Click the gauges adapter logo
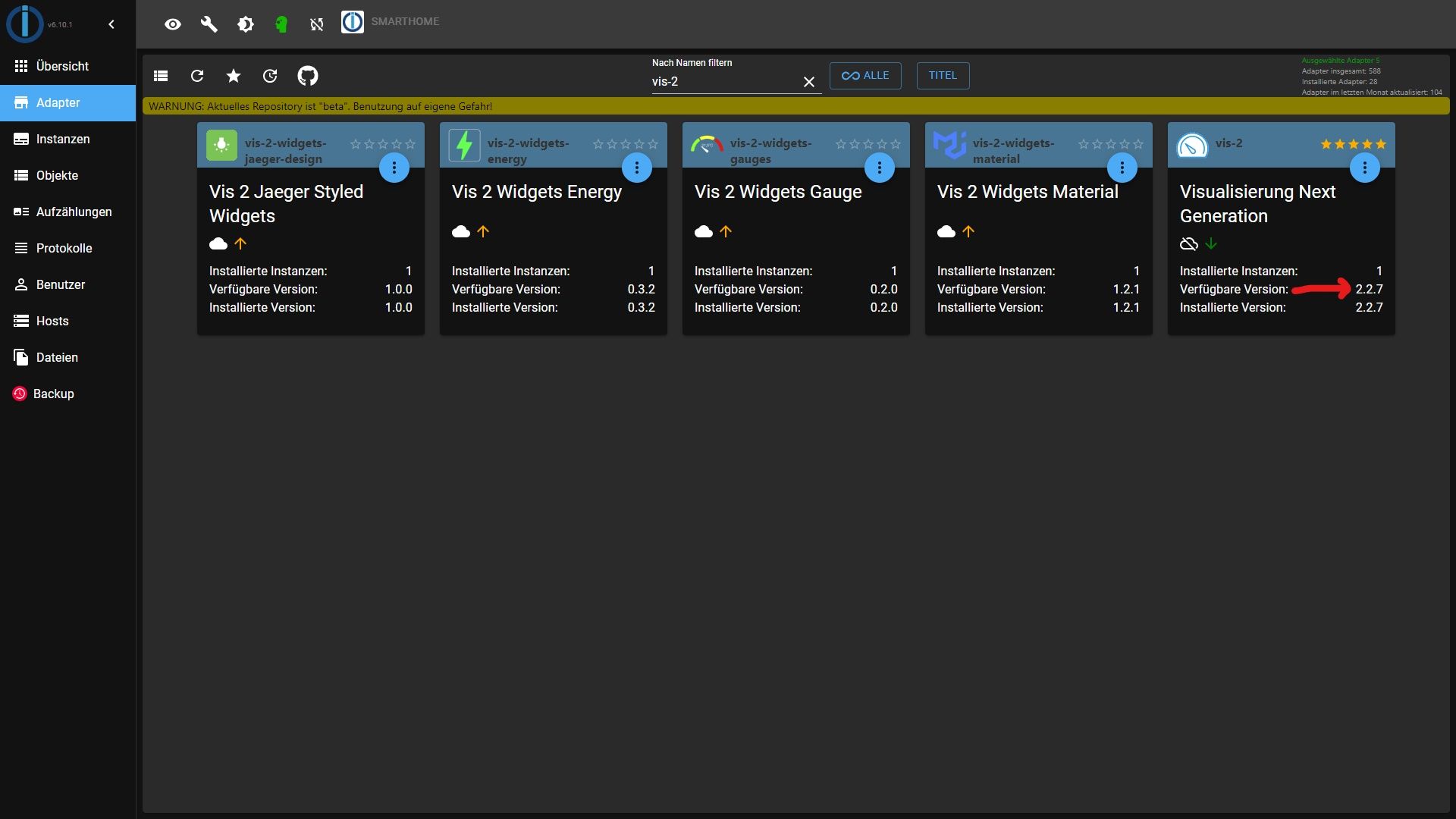The image size is (1456, 819). 707,144
